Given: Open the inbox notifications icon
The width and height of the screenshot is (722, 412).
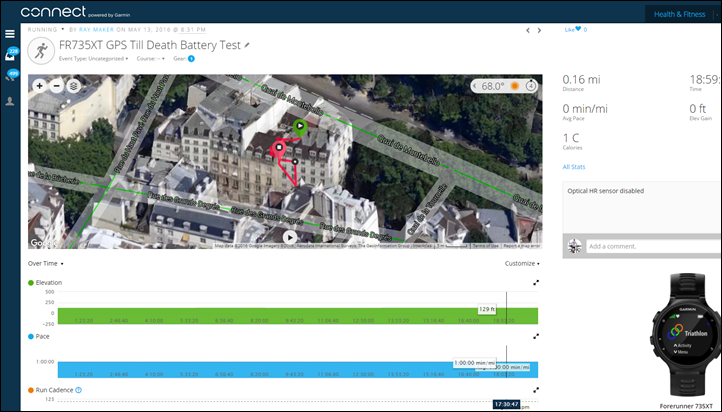Looking at the screenshot, I should 11,57.
